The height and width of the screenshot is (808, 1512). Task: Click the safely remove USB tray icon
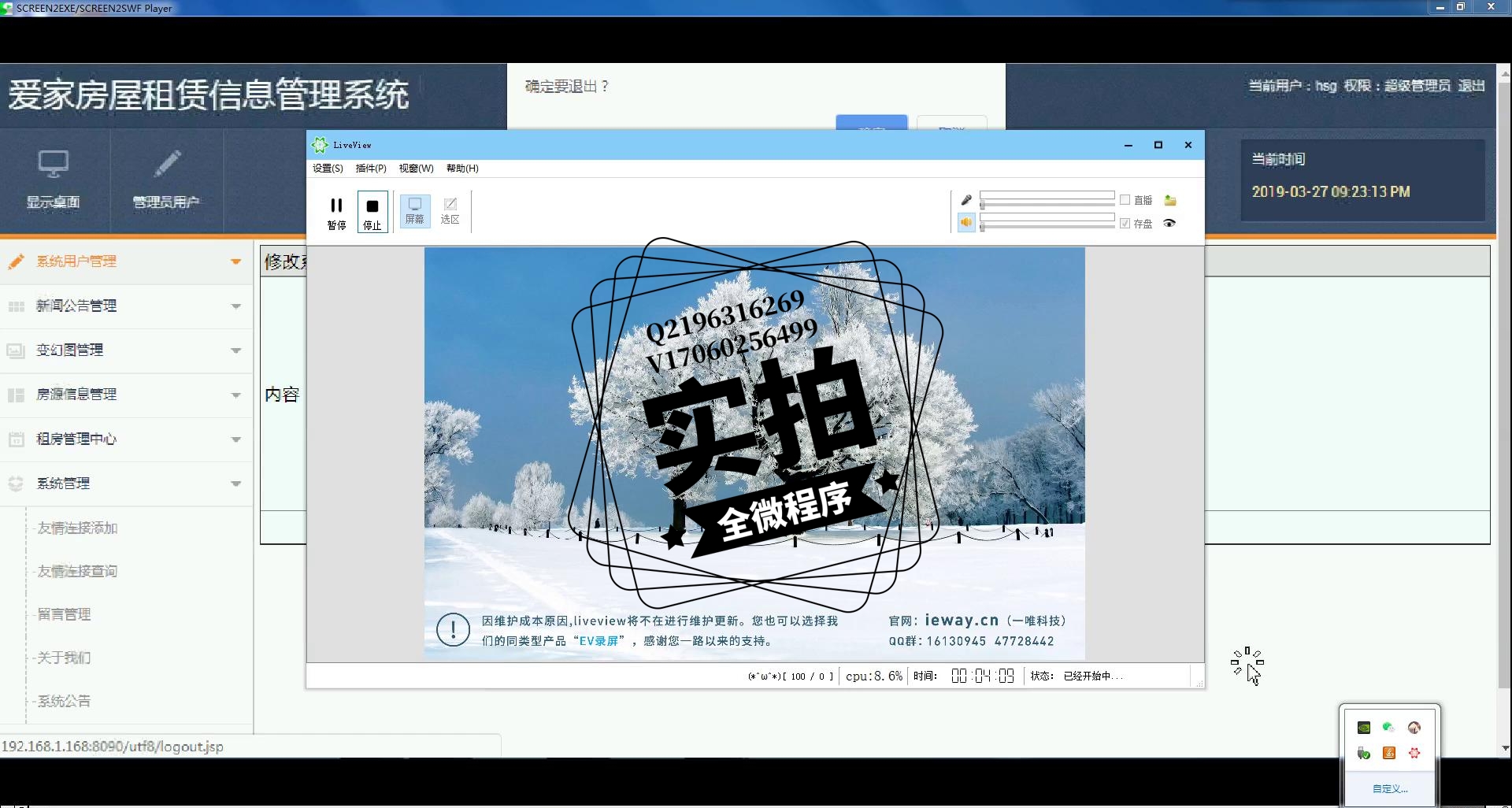(1364, 754)
